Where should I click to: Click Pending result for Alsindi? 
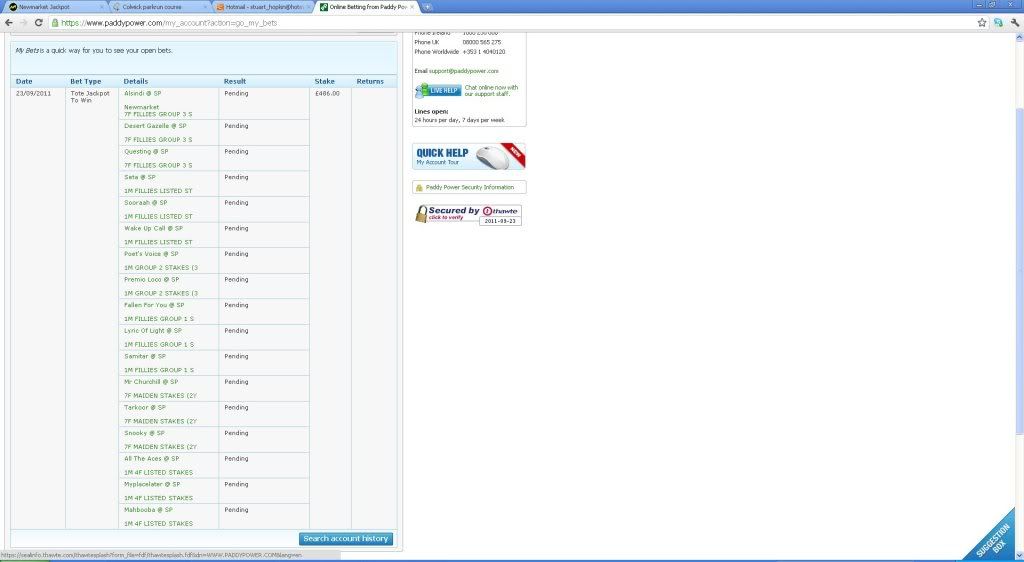(x=236, y=93)
